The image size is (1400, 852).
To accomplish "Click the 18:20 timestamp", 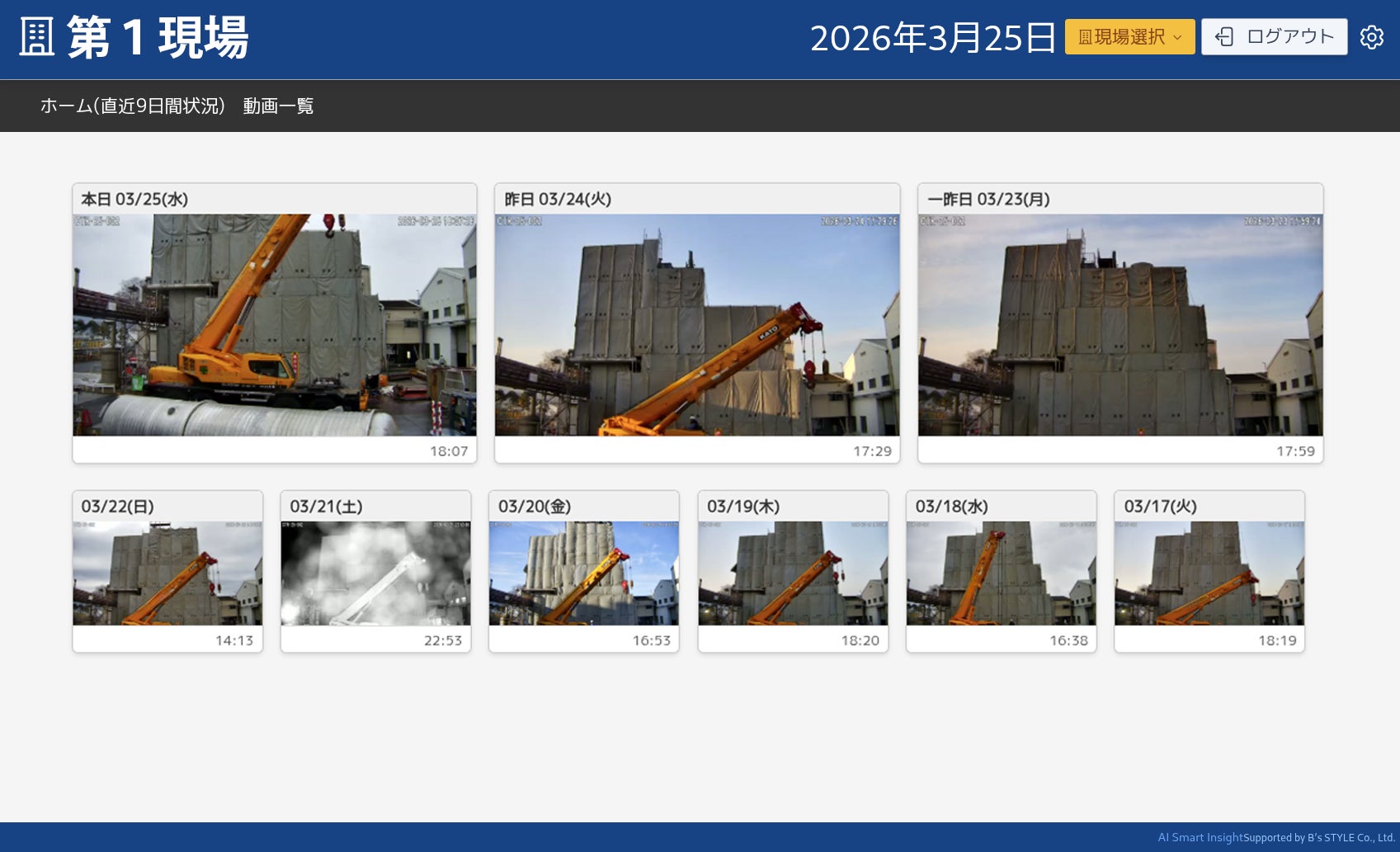I will pyautogui.click(x=860, y=640).
